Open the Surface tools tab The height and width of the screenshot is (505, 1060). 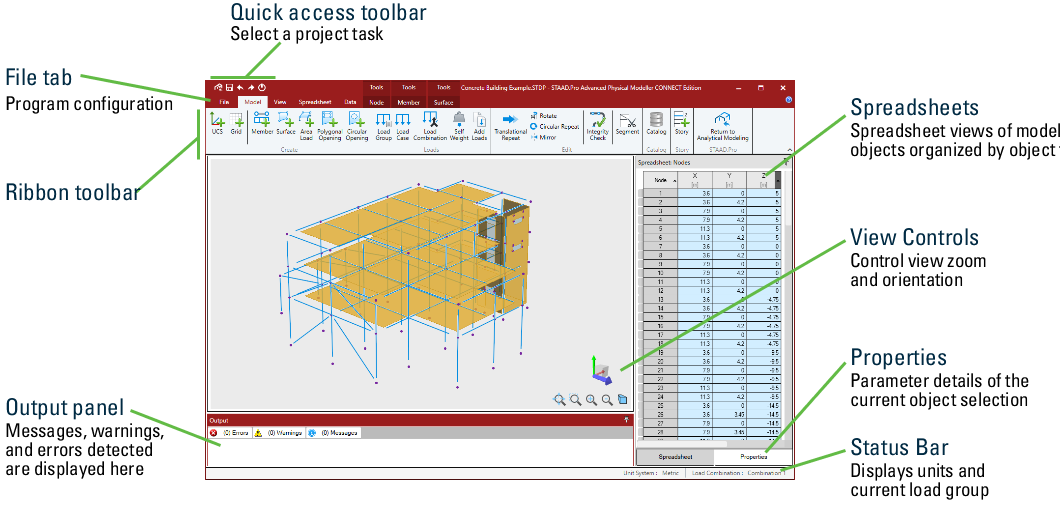443,102
